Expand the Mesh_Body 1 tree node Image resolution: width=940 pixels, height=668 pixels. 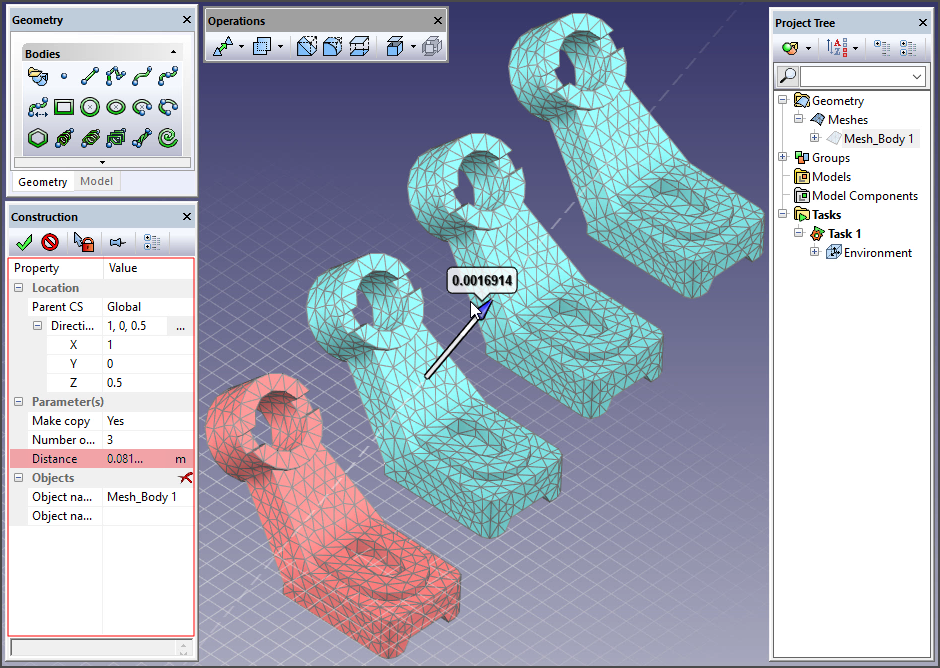tap(814, 139)
